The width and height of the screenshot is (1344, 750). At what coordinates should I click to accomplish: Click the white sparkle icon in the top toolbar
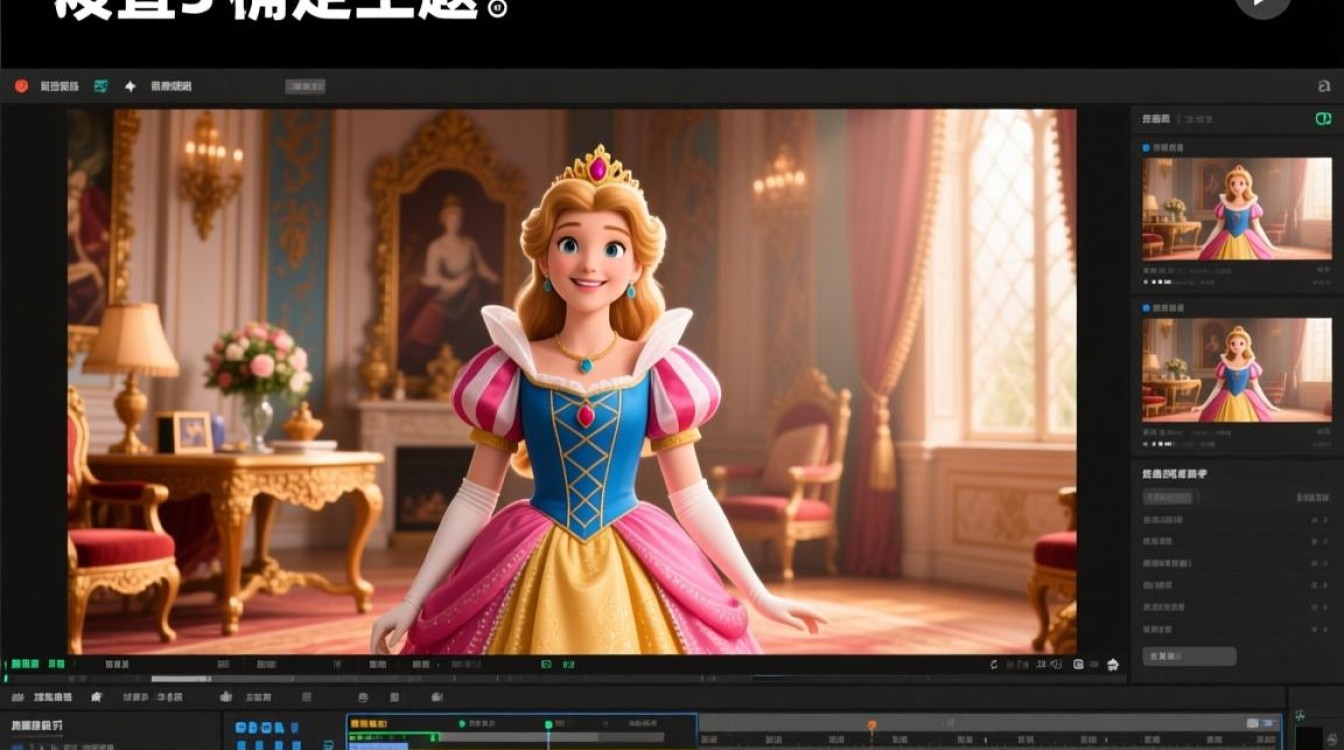(x=130, y=86)
